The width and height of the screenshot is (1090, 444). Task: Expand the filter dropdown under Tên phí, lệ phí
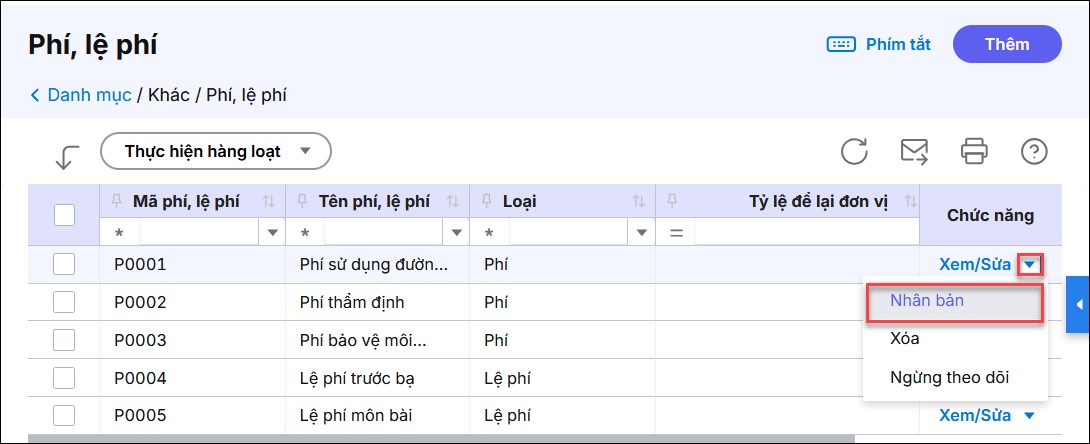click(x=458, y=233)
